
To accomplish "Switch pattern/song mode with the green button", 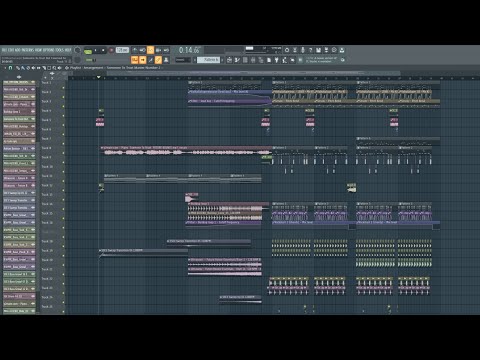I will point(88,52).
